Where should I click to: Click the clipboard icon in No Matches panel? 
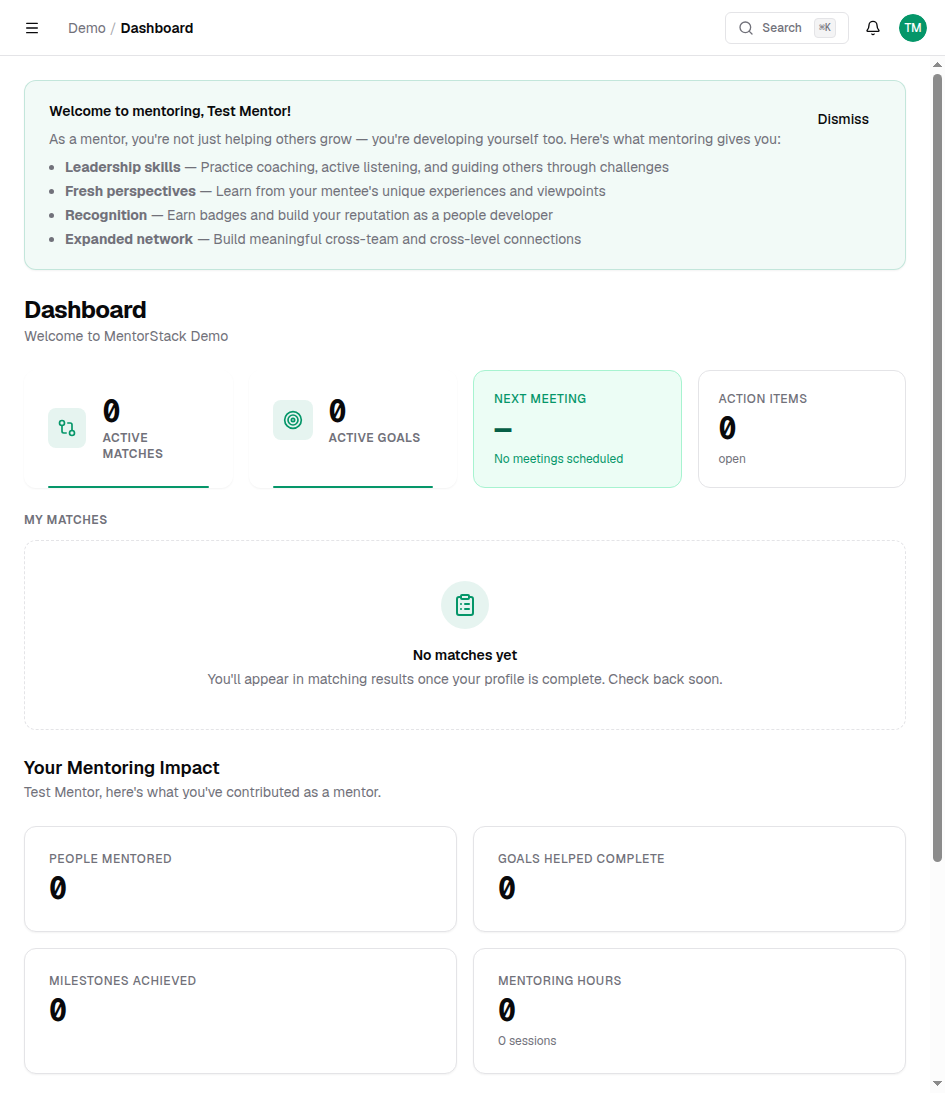[x=464, y=604]
